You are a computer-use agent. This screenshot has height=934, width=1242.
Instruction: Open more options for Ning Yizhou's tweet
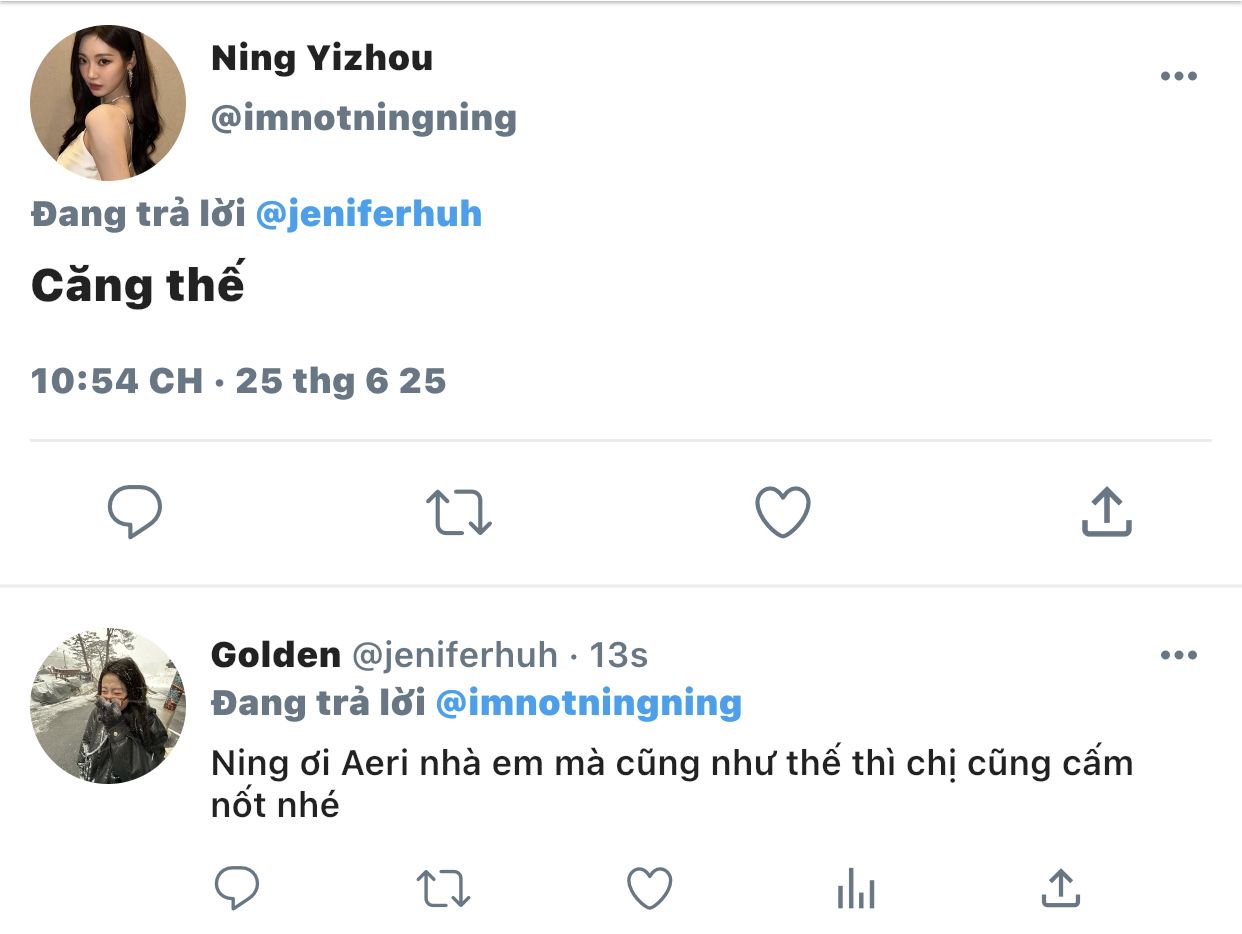pos(1179,77)
